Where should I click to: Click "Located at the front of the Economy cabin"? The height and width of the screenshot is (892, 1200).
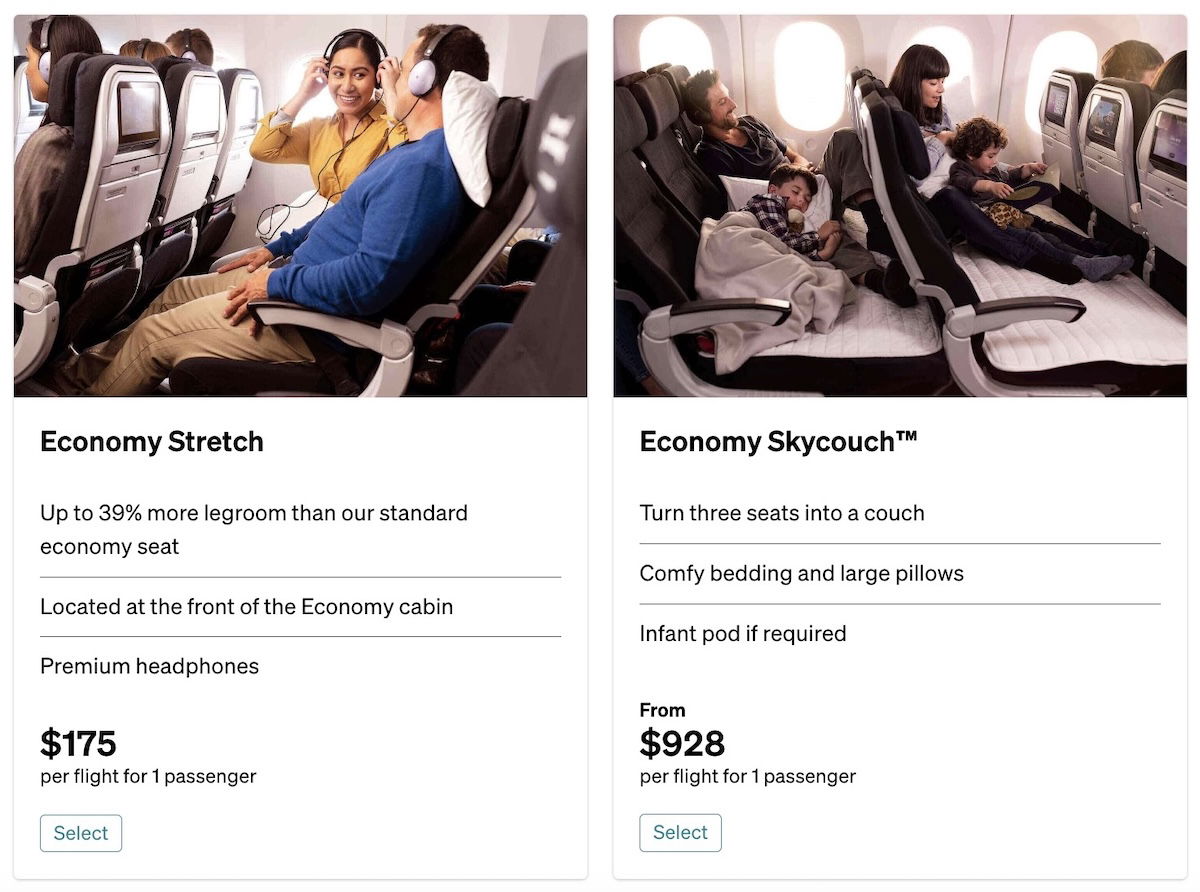coord(246,606)
